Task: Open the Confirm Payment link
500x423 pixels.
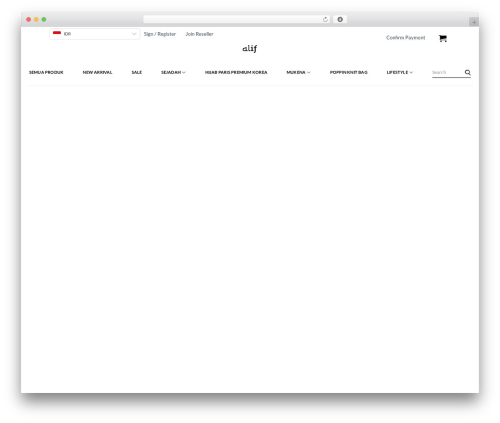Action: pyautogui.click(x=406, y=38)
